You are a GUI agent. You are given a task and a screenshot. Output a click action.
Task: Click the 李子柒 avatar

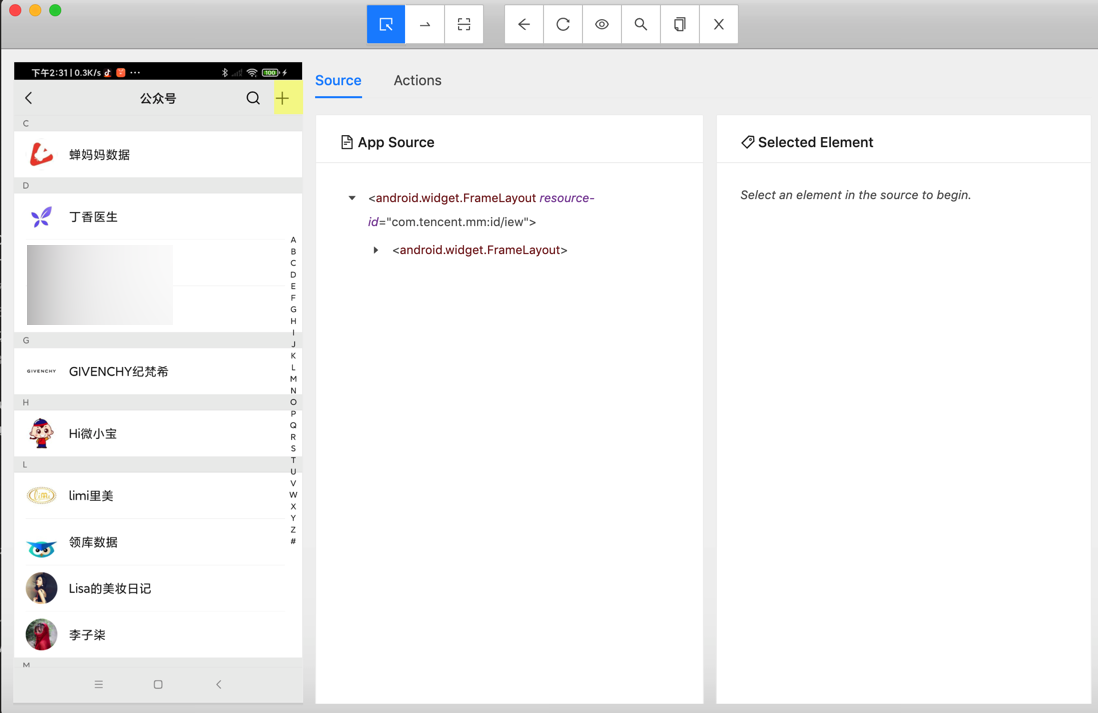(x=41, y=635)
